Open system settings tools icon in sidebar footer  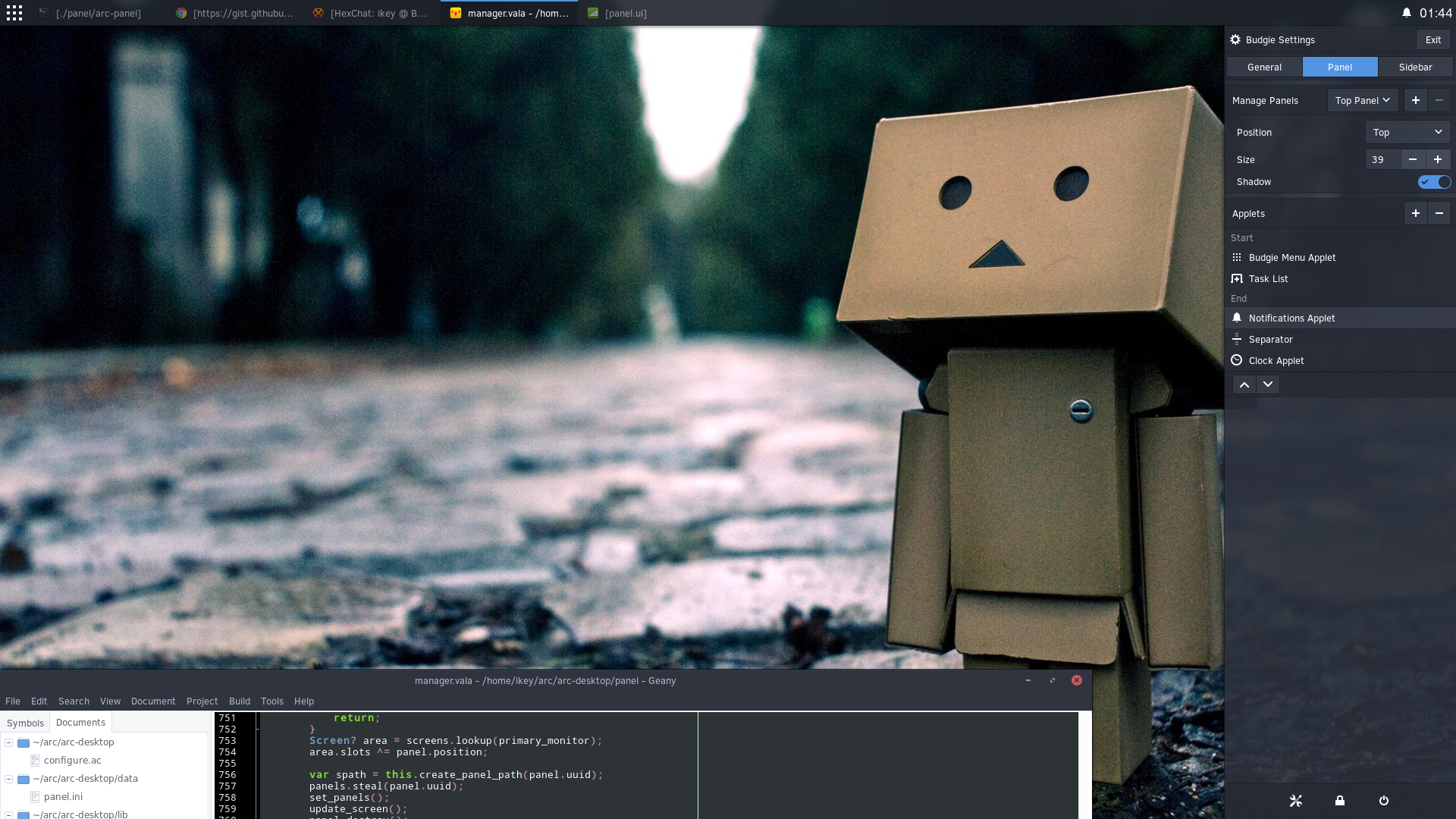click(1295, 801)
